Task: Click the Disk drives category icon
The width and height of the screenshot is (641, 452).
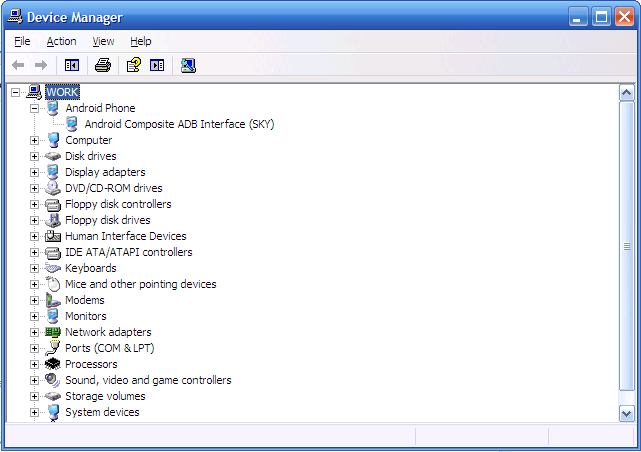Action: pyautogui.click(x=53, y=156)
